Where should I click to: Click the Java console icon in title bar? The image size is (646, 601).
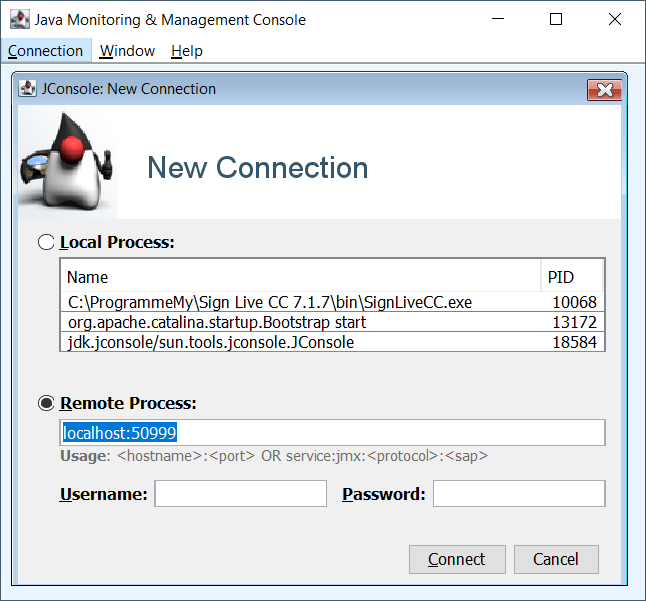[19, 19]
